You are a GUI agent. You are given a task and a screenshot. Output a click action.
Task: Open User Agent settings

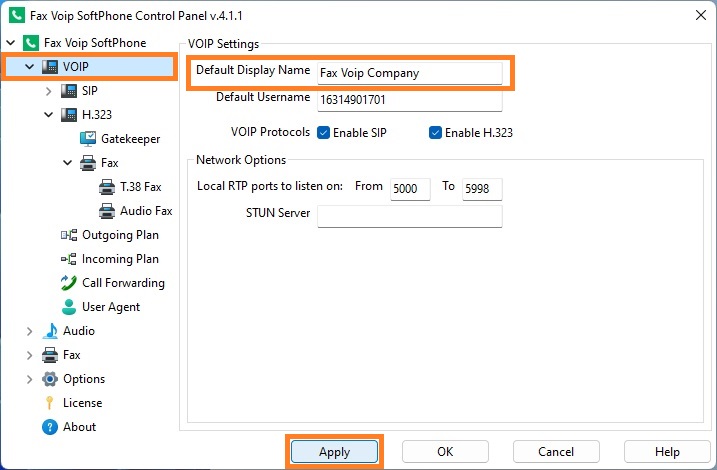111,307
